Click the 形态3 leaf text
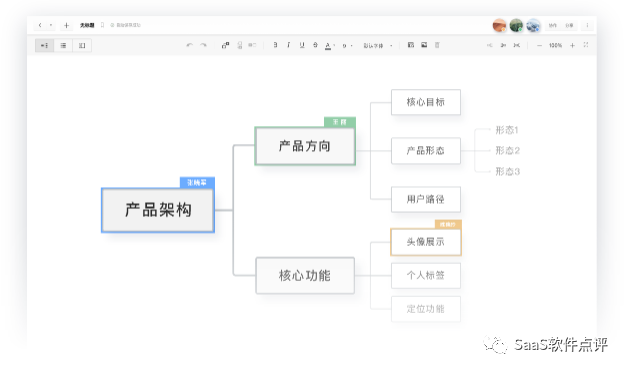This screenshot has height=371, width=627. coord(507,172)
